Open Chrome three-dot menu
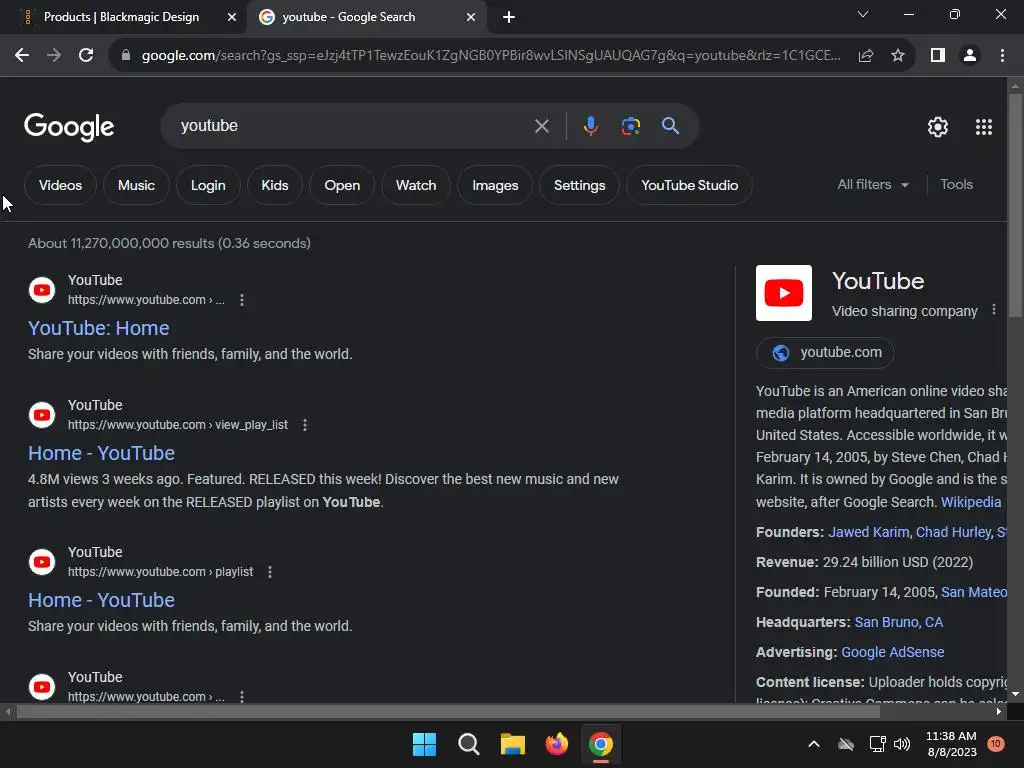The height and width of the screenshot is (768, 1024). [x=1002, y=56]
